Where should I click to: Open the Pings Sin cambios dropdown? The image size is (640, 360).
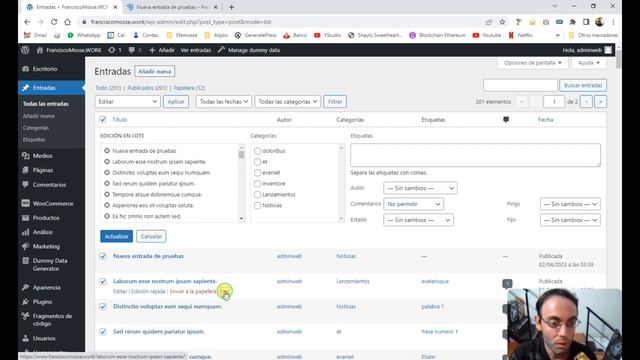(570, 204)
